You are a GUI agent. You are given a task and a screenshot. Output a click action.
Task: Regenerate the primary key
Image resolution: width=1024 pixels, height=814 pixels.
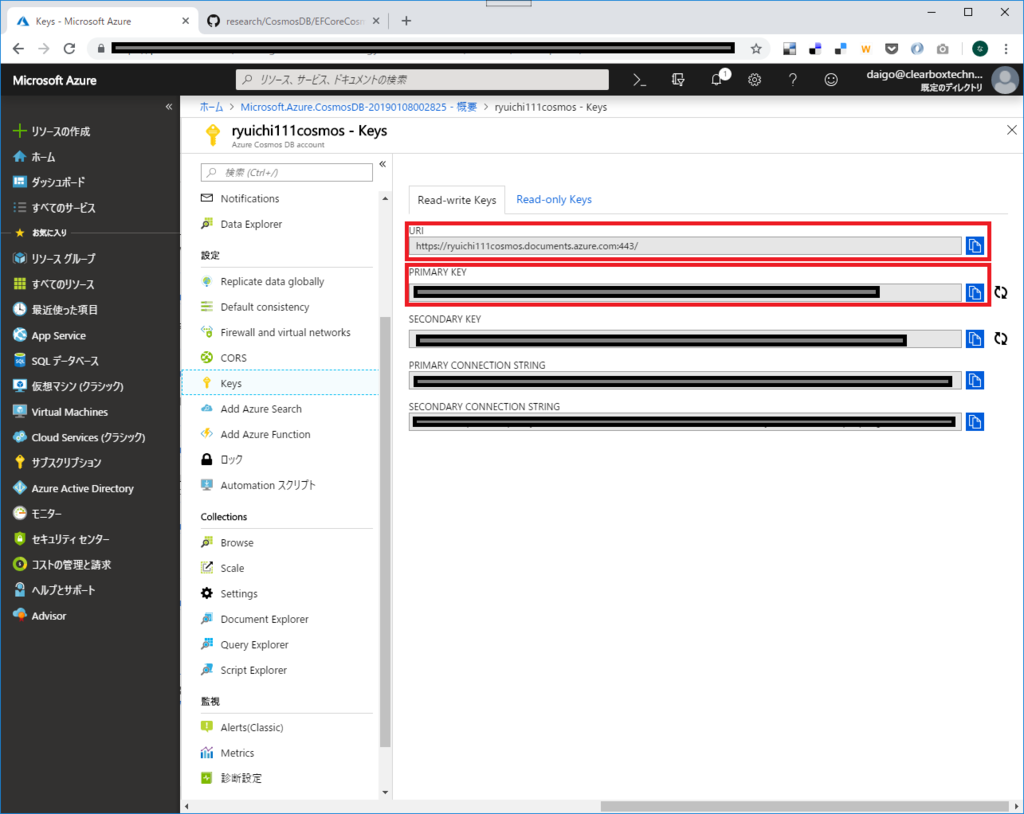(1000, 292)
